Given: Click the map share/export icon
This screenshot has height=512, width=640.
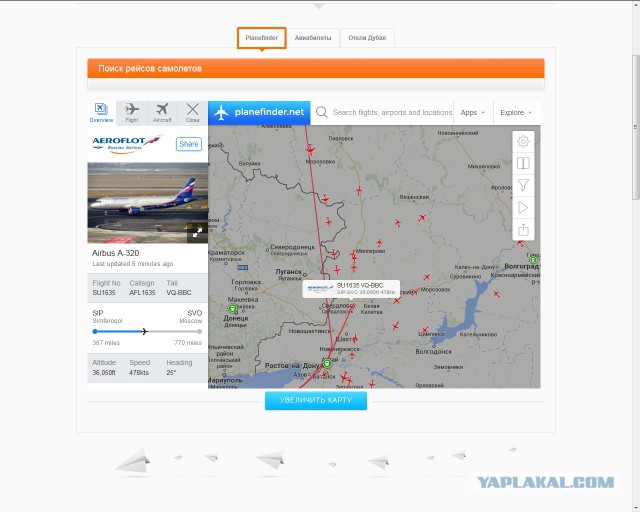Looking at the screenshot, I should (523, 229).
